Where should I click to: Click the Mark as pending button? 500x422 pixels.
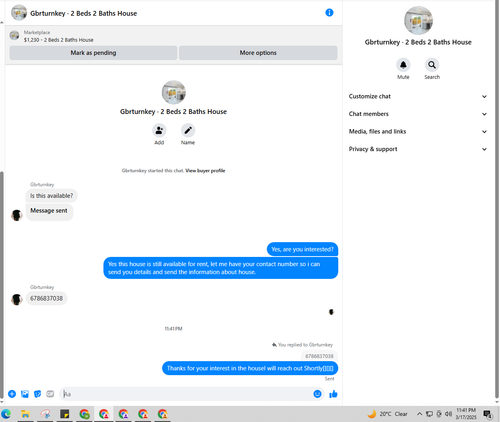(93, 53)
